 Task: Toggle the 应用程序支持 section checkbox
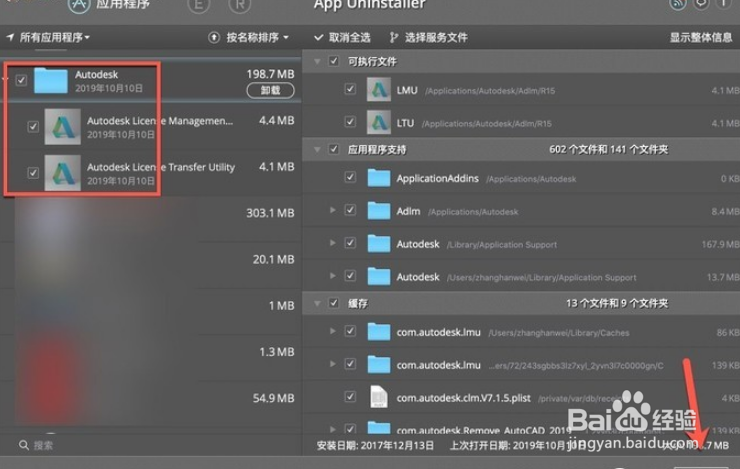pos(334,149)
